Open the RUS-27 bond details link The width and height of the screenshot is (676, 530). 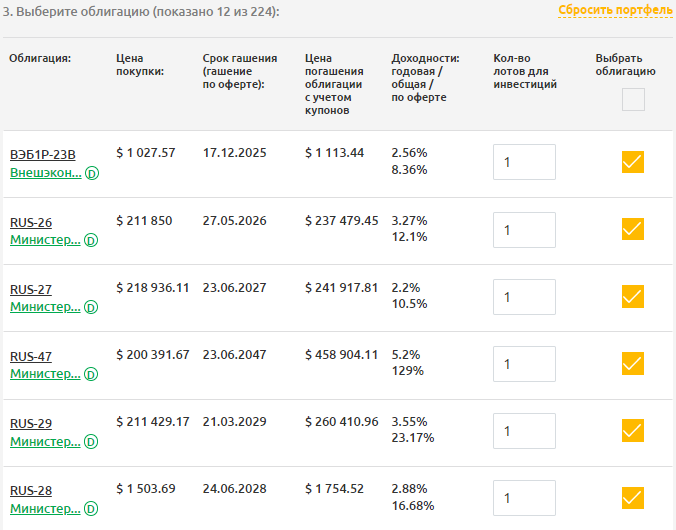[x=31, y=289]
